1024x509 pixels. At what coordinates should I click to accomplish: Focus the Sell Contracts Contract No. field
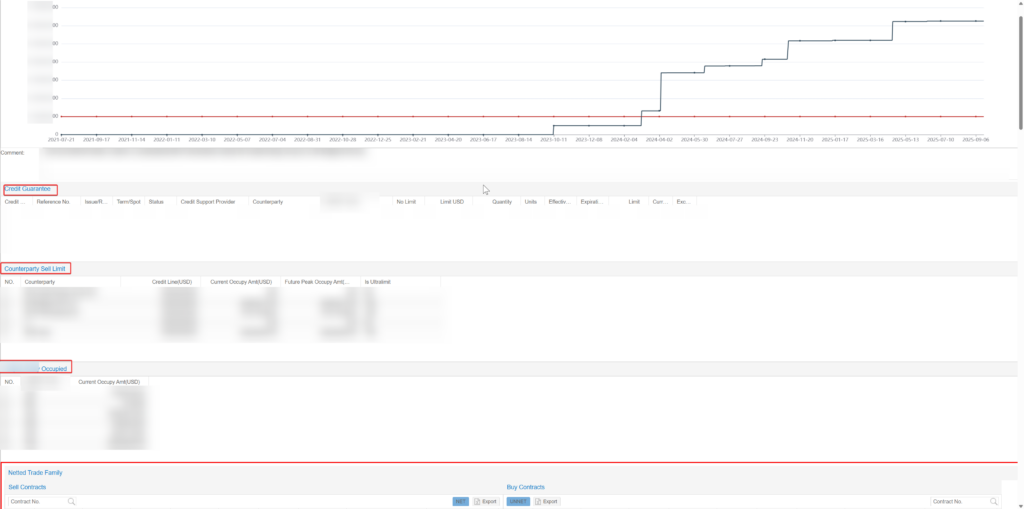click(36, 501)
